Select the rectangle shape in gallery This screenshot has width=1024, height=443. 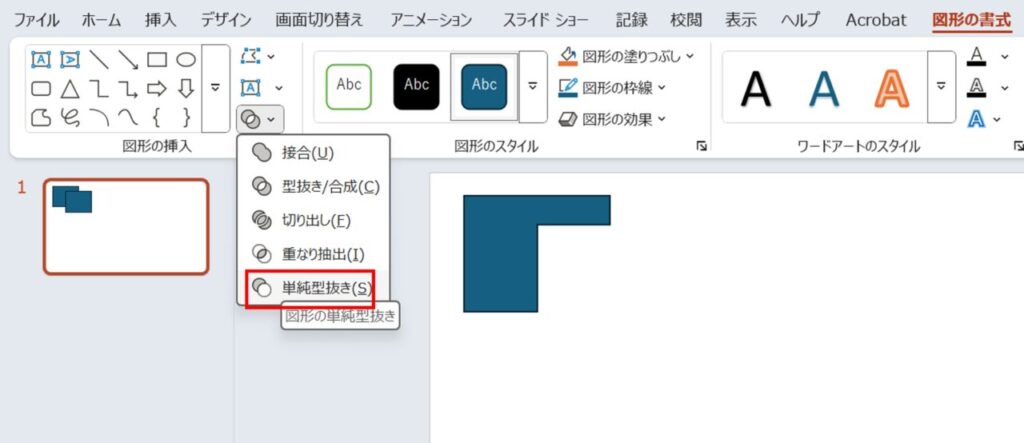click(x=157, y=59)
